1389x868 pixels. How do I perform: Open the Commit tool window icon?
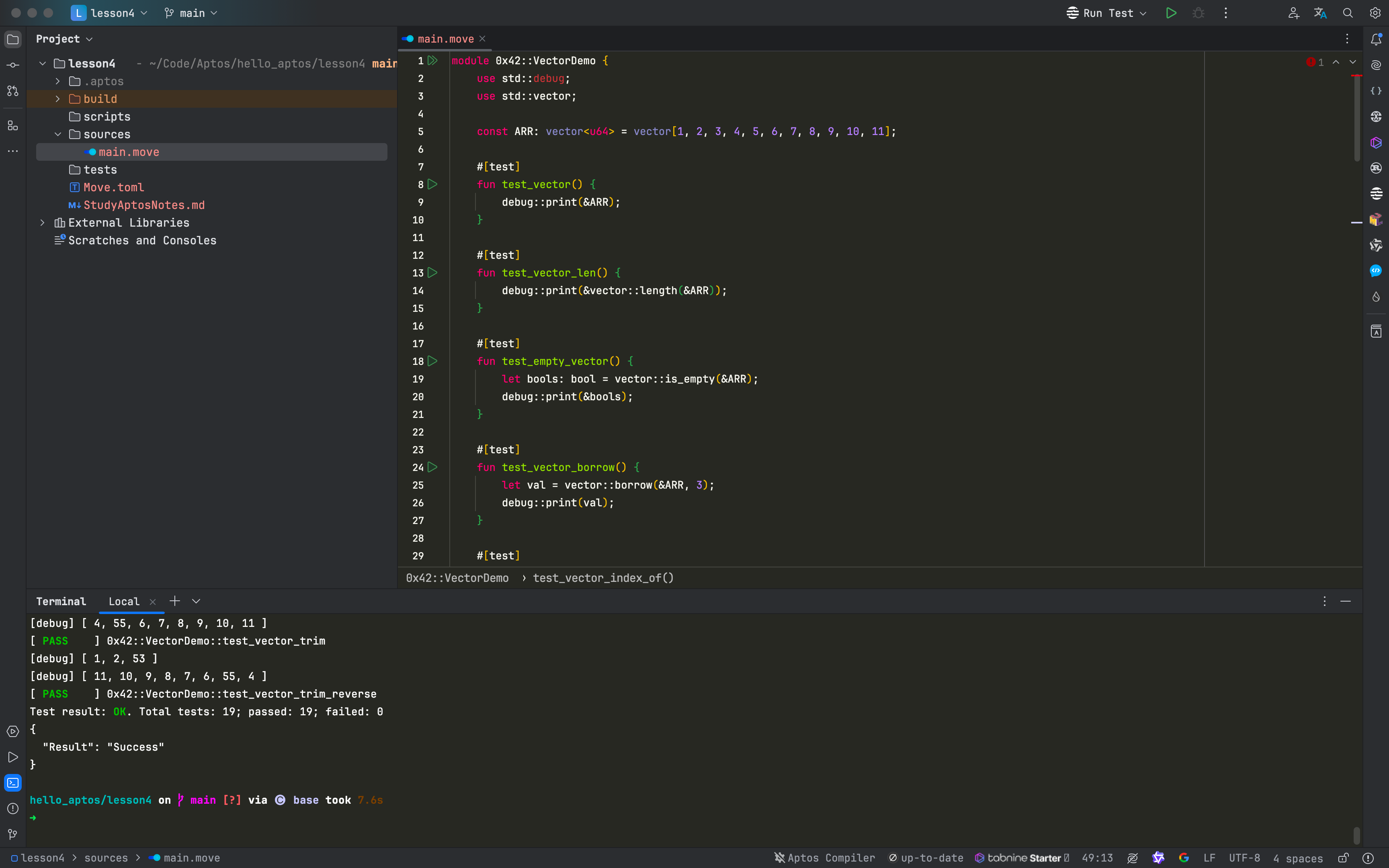12,65
